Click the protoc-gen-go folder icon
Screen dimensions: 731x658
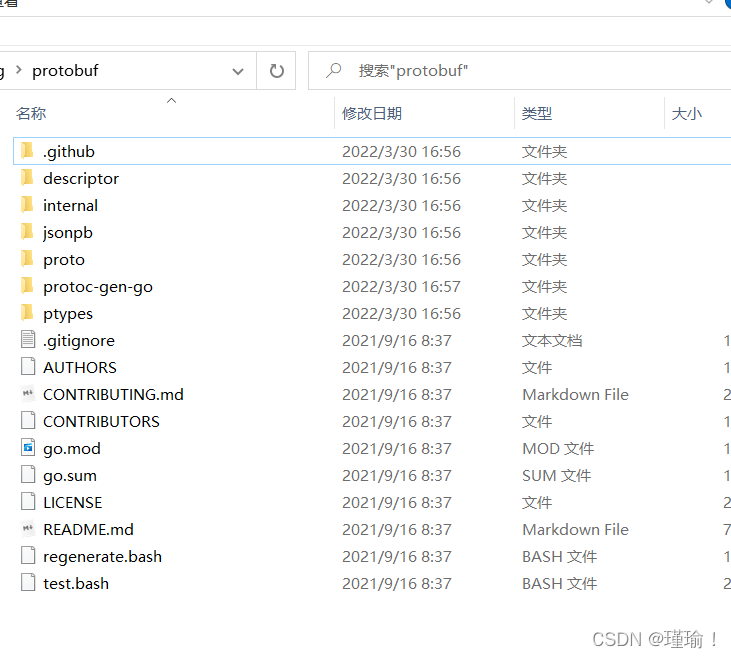coord(28,286)
